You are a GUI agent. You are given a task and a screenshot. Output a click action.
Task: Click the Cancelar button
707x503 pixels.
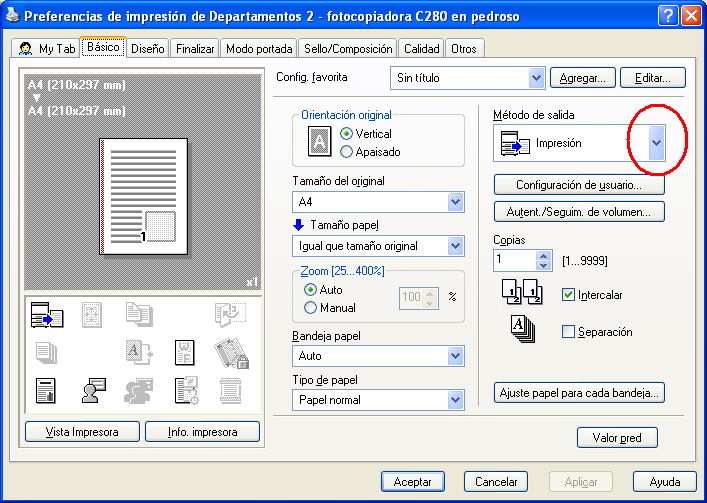pos(496,482)
